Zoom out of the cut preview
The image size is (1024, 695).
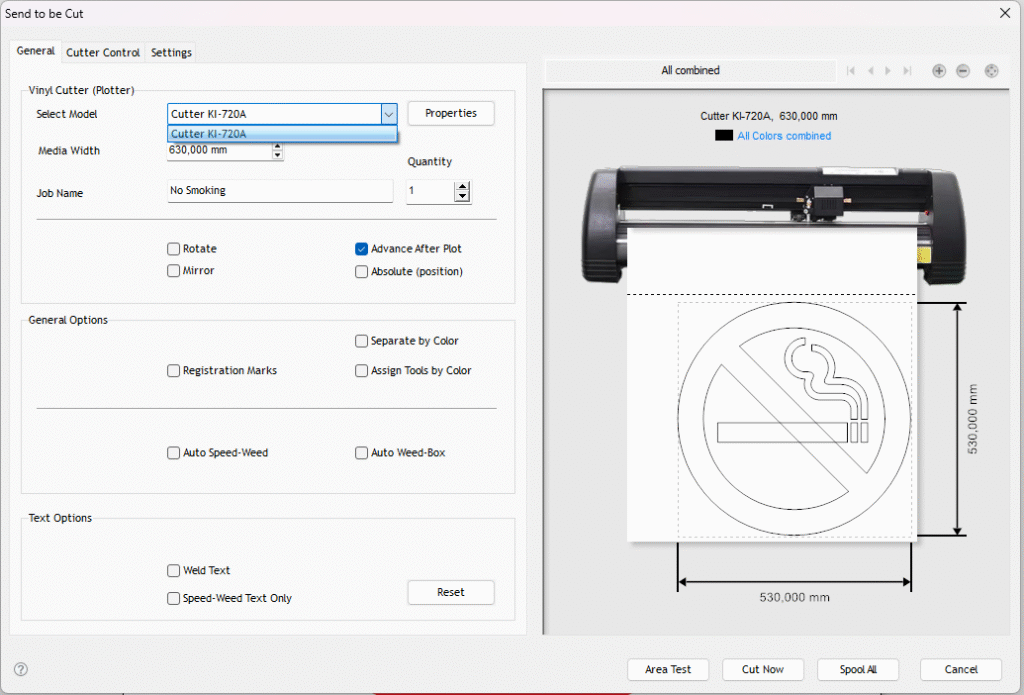(x=963, y=71)
